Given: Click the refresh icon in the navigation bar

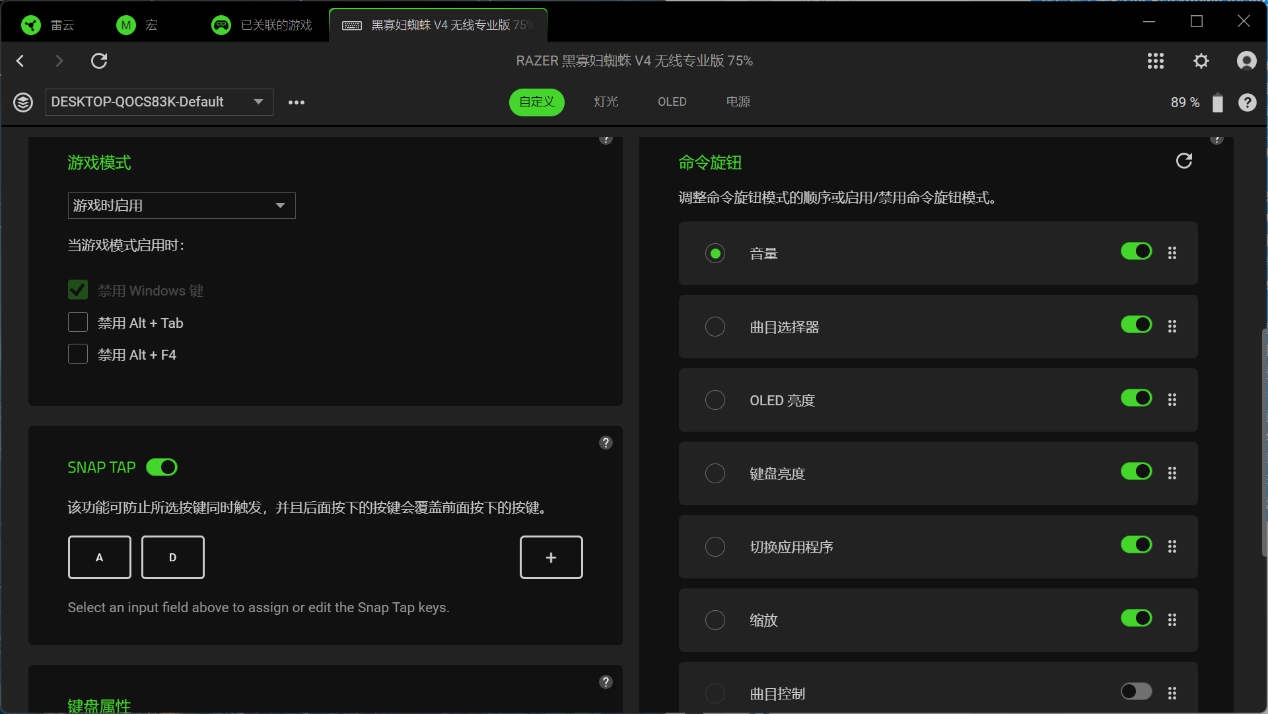Looking at the screenshot, I should (99, 61).
